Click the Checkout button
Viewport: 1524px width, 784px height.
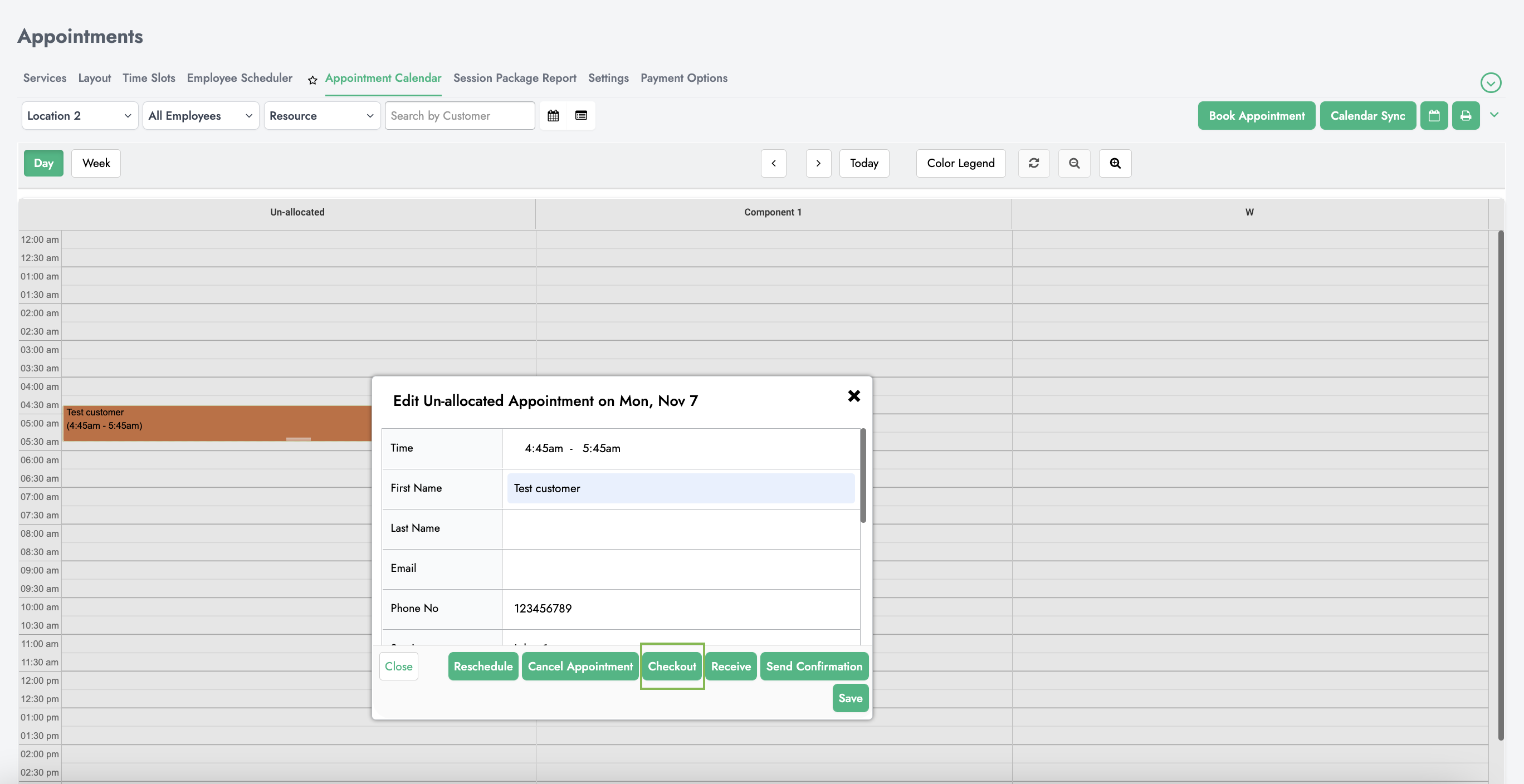pyautogui.click(x=671, y=667)
